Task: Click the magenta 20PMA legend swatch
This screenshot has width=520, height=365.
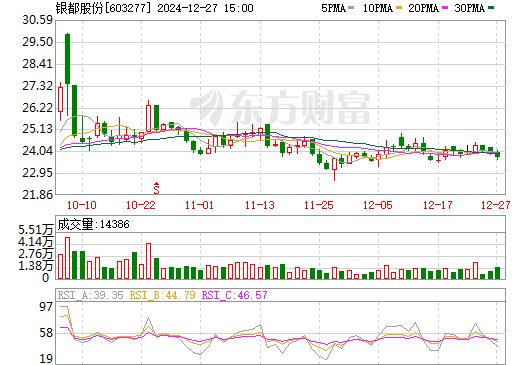Action: [445, 8]
